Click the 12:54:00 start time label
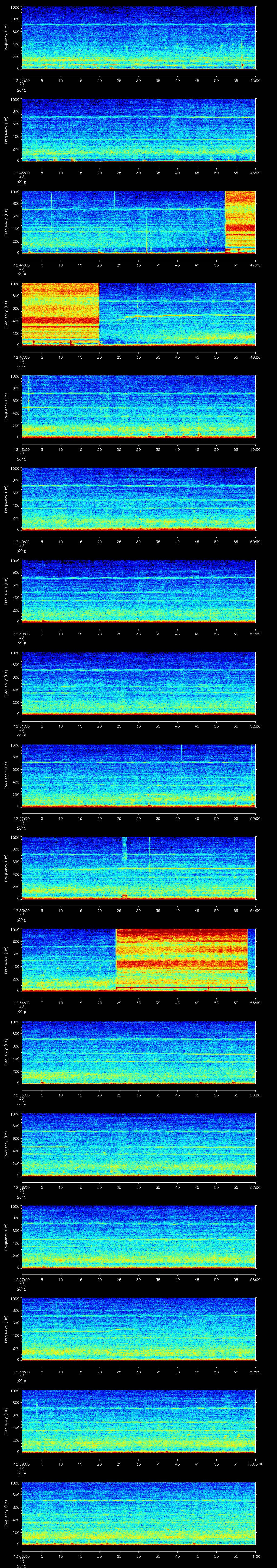The width and height of the screenshot is (277, 1568). pos(21,1003)
